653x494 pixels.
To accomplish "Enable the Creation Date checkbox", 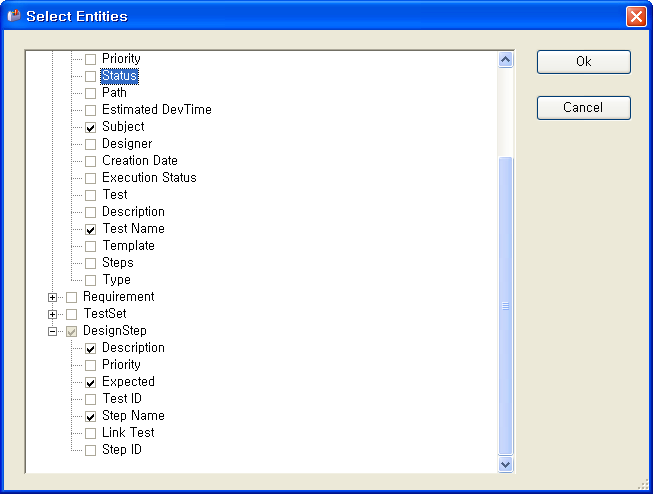I will [90, 161].
